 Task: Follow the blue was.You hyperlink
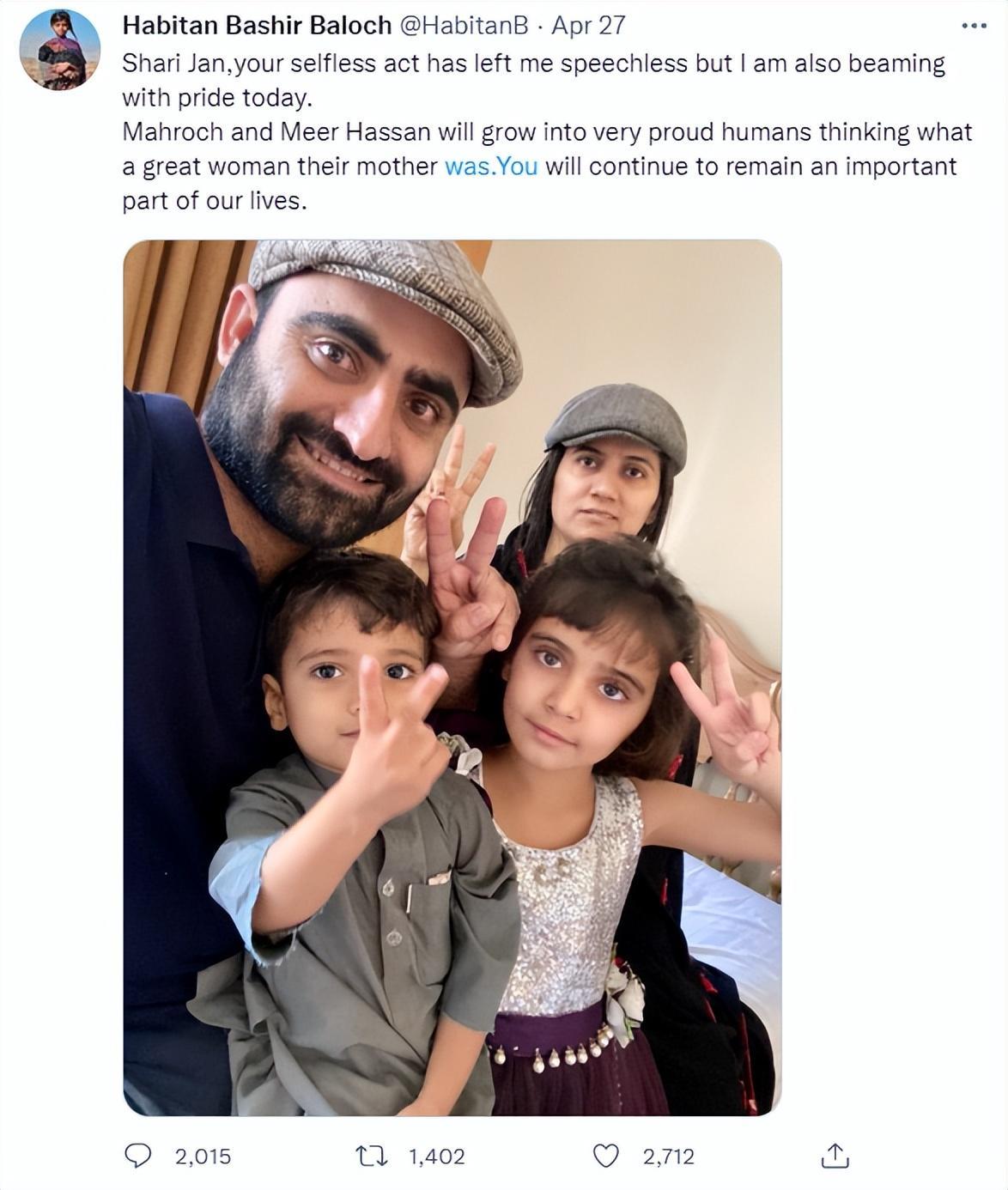click(x=491, y=166)
